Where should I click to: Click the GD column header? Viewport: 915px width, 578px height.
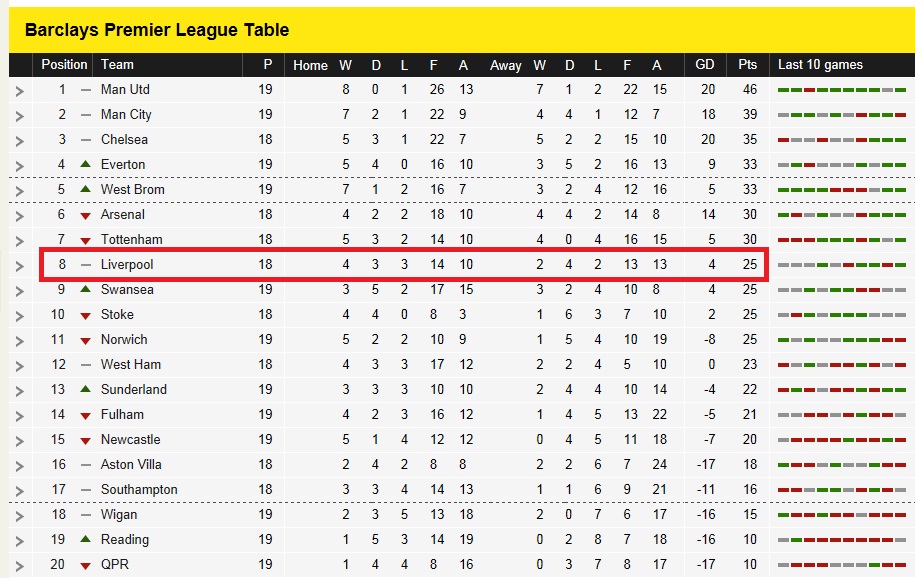pyautogui.click(x=705, y=64)
